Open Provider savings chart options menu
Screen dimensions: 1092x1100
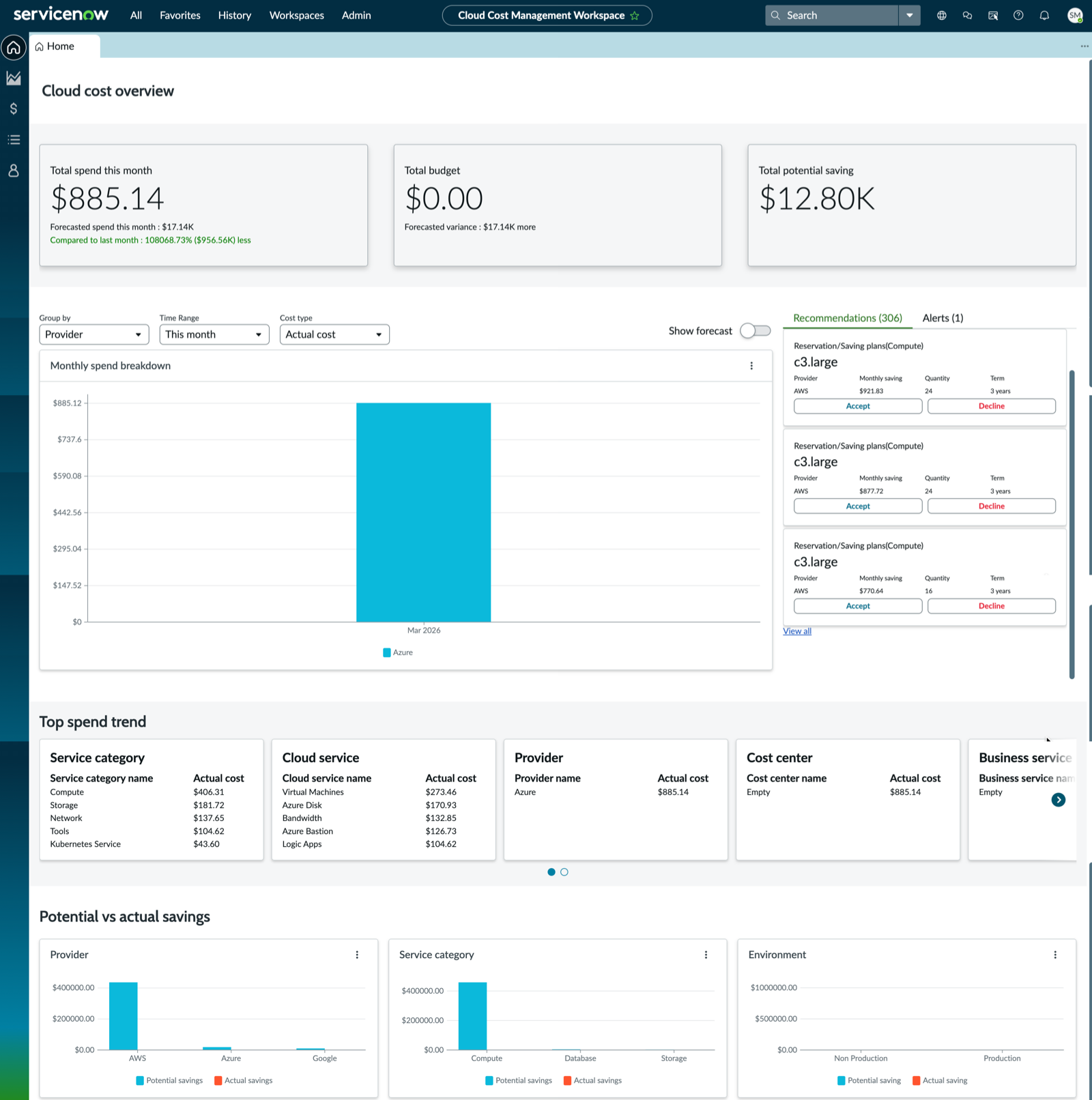pos(357,955)
